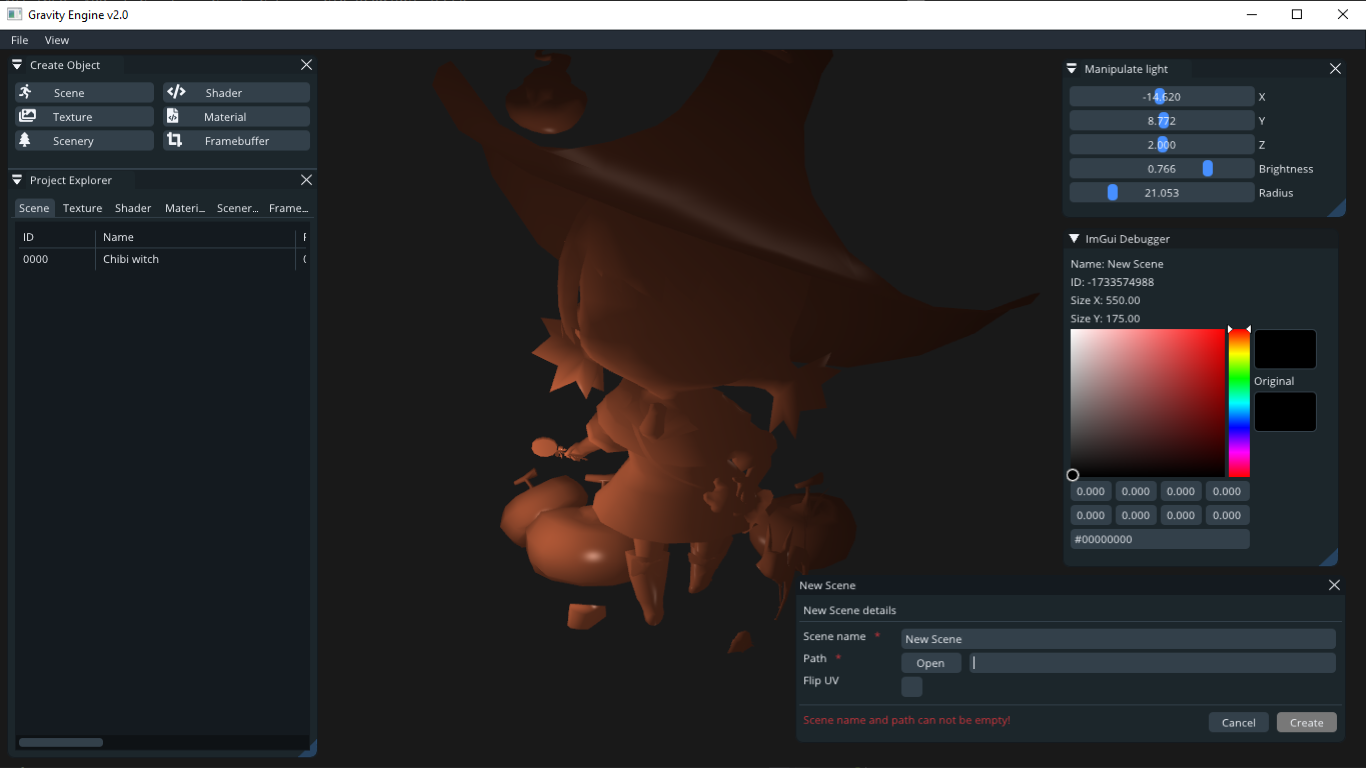This screenshot has height=768, width=1366.
Task: Click the hex color #00000000 field
Action: 1159,539
